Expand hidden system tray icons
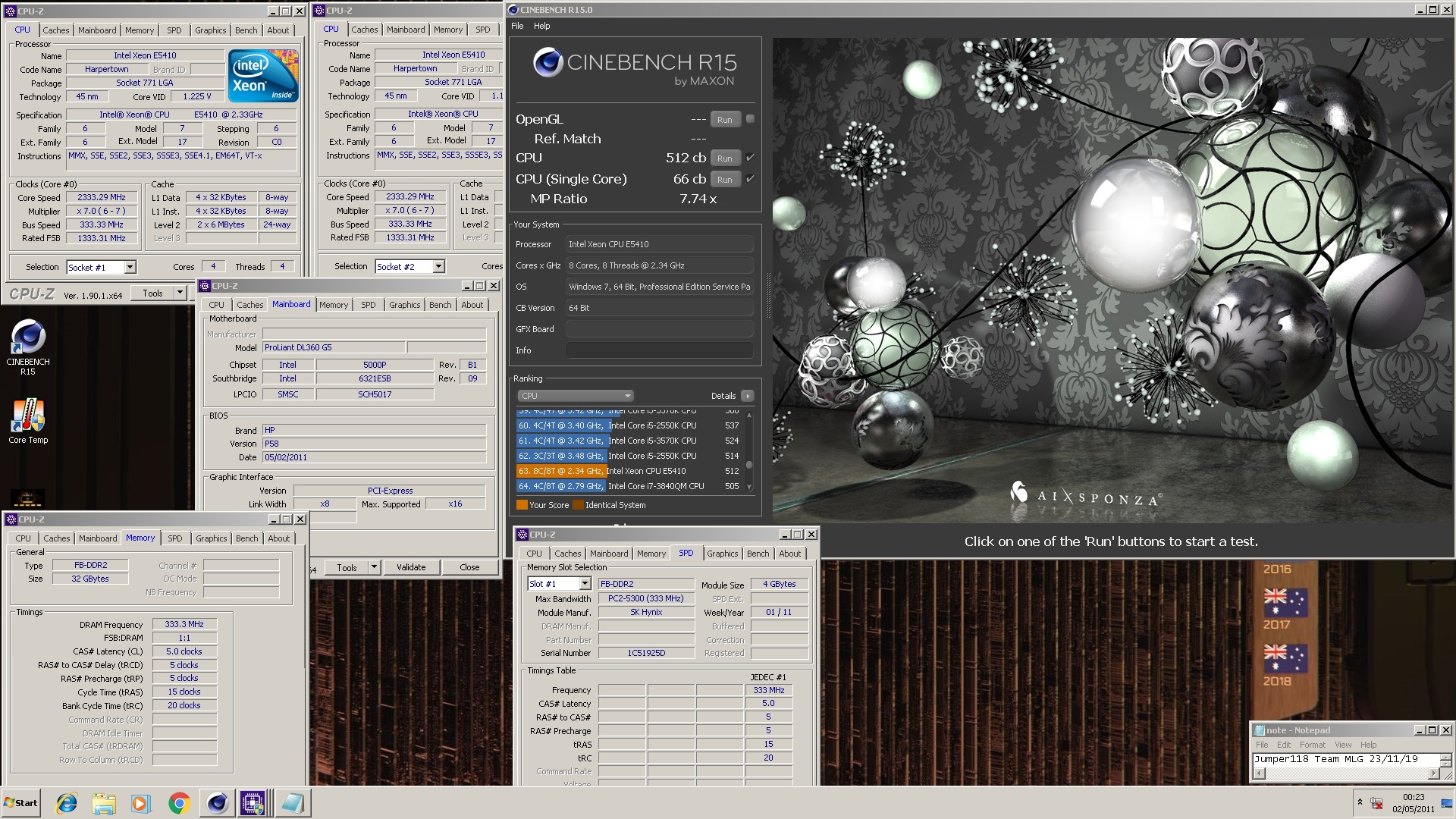Image resolution: width=1456 pixels, height=819 pixels. coord(1360,802)
